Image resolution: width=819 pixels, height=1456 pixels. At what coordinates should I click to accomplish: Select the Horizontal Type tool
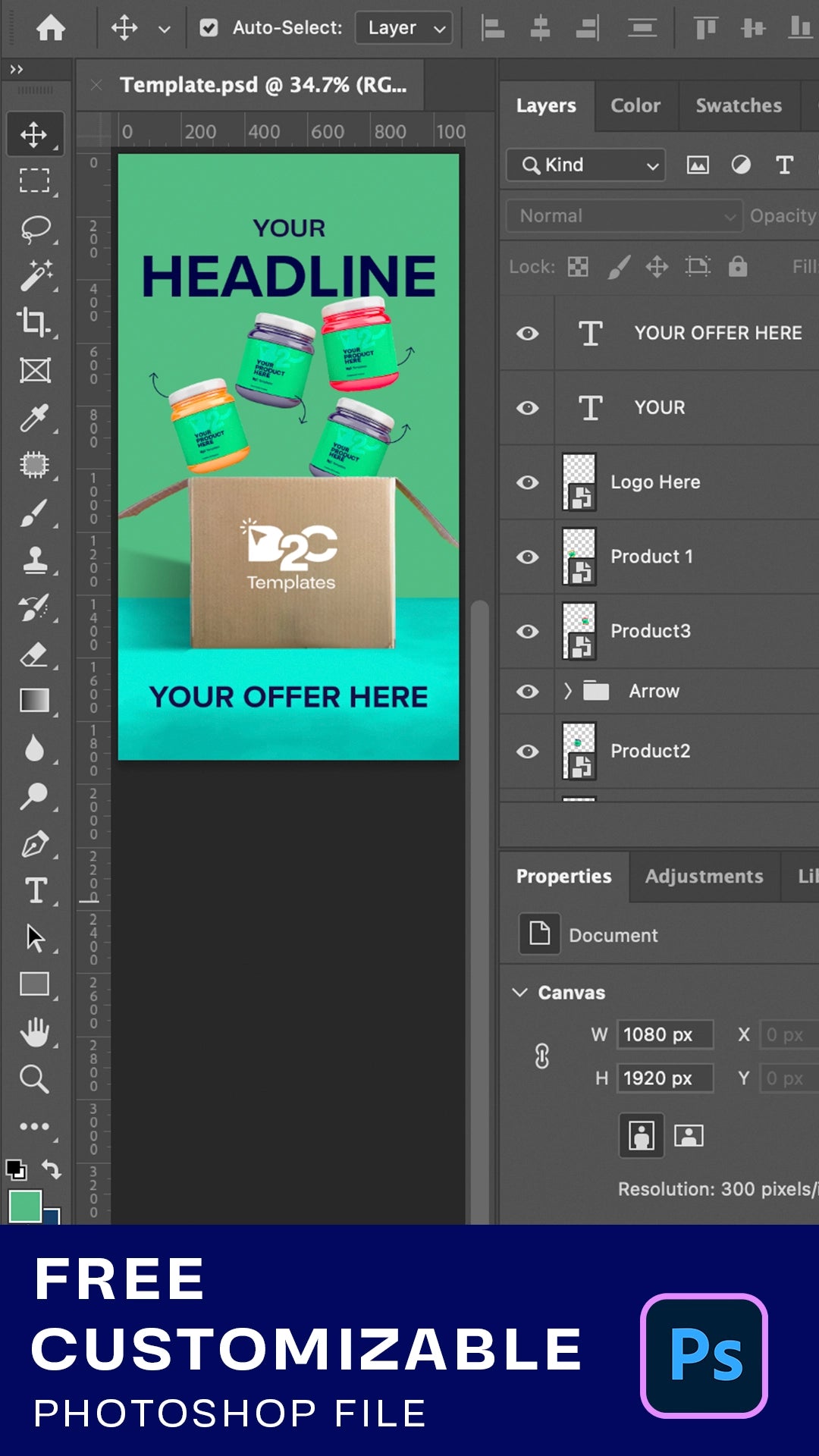coord(34,890)
